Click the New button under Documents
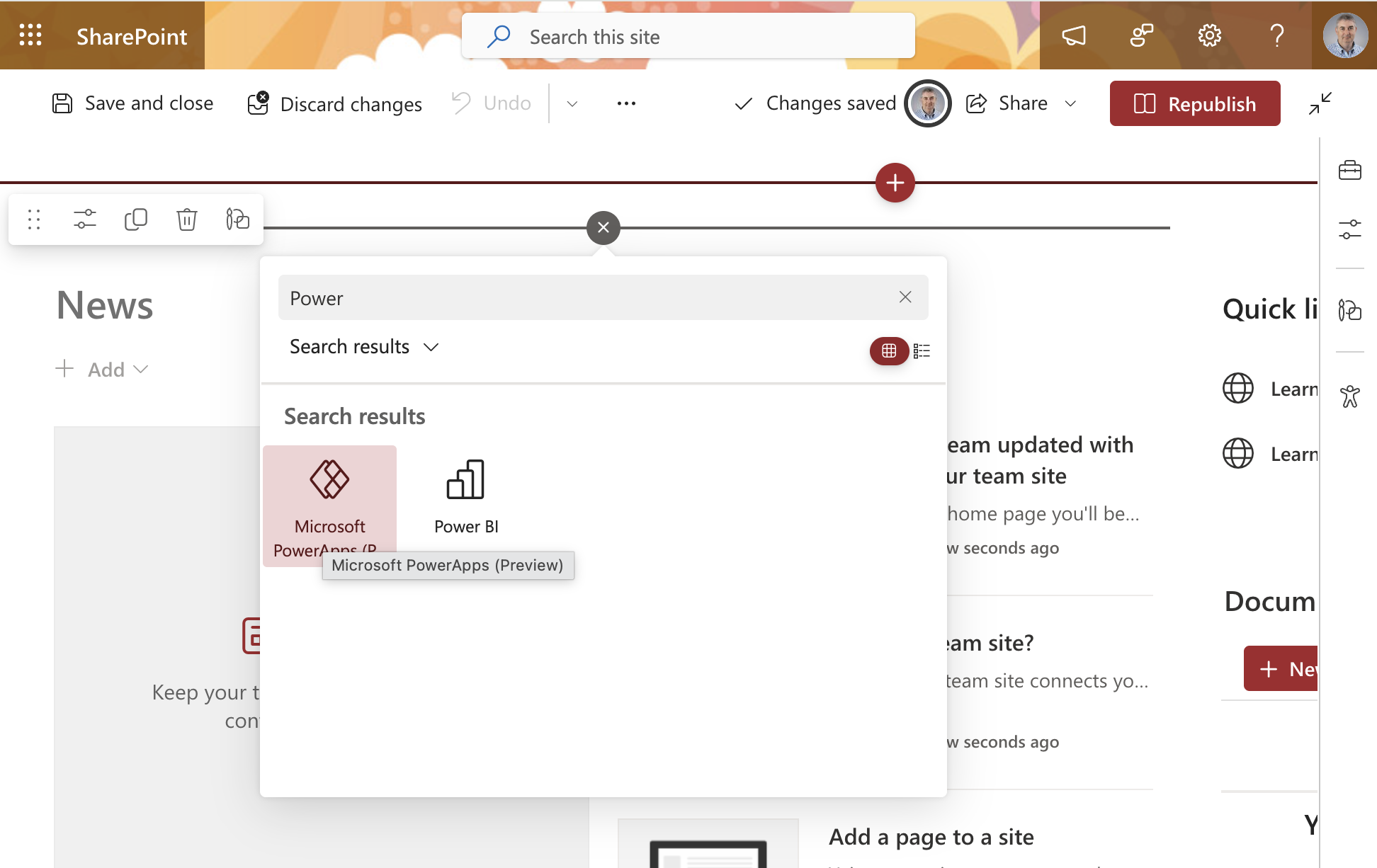Image resolution: width=1377 pixels, height=868 pixels. [1281, 668]
